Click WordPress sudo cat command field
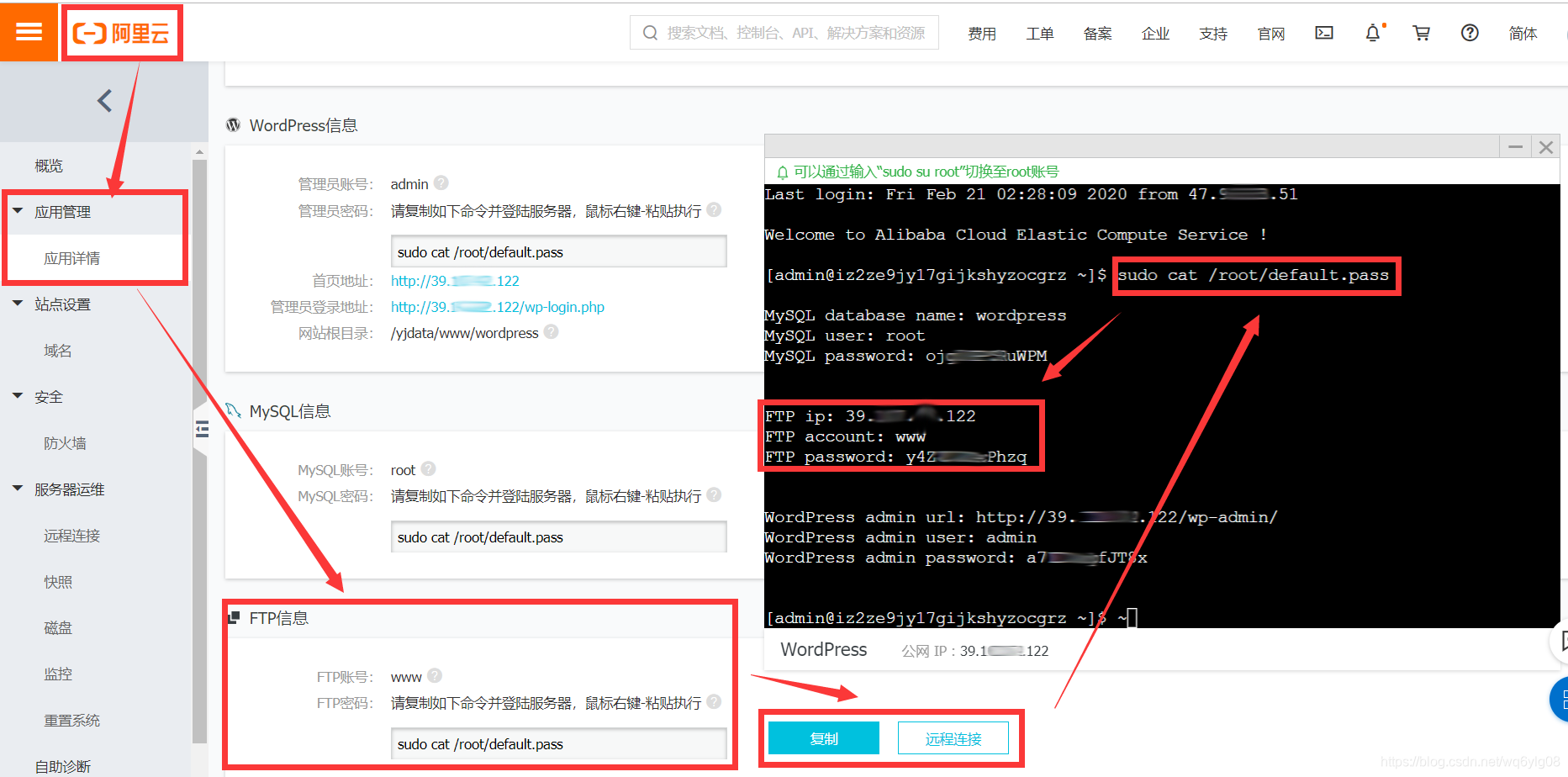The width and height of the screenshot is (1568, 777). pyautogui.click(x=558, y=251)
